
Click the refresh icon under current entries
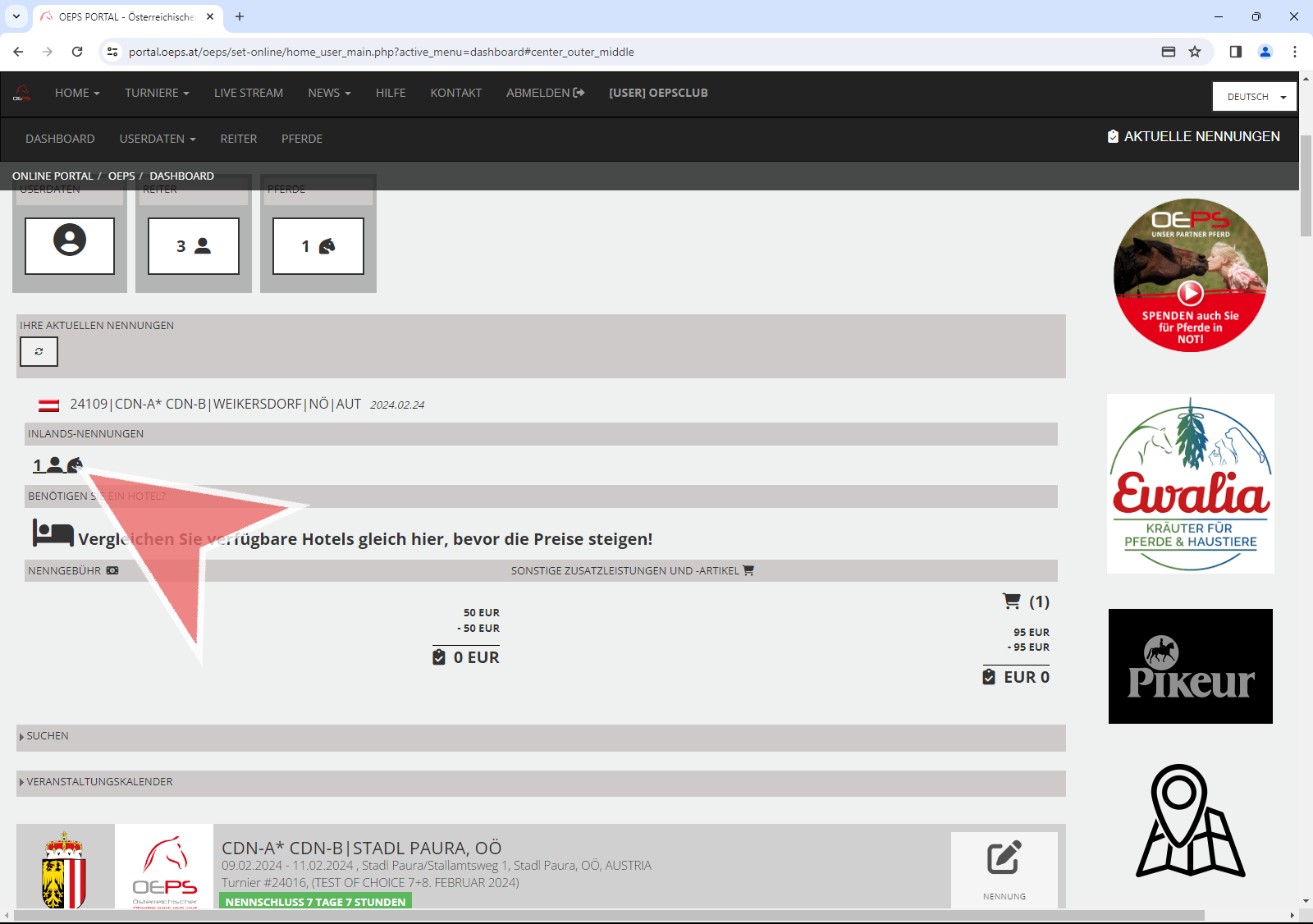click(39, 351)
